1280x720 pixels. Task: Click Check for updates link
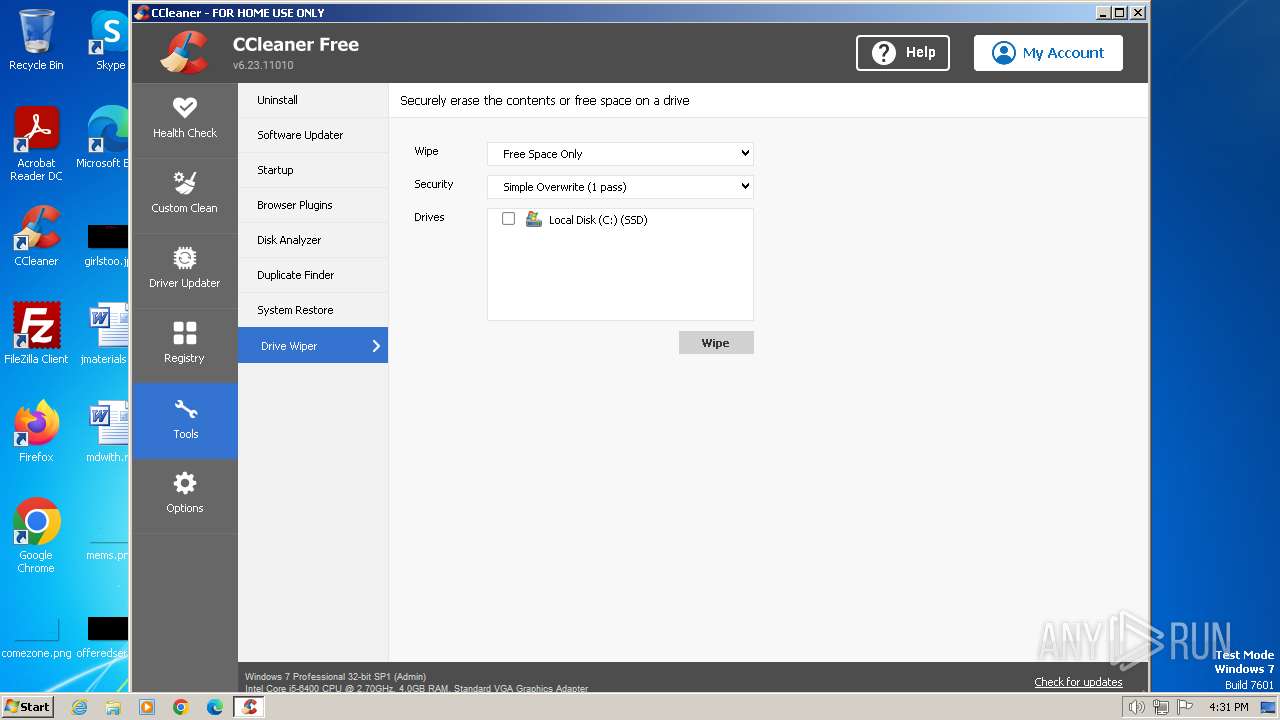click(1078, 682)
